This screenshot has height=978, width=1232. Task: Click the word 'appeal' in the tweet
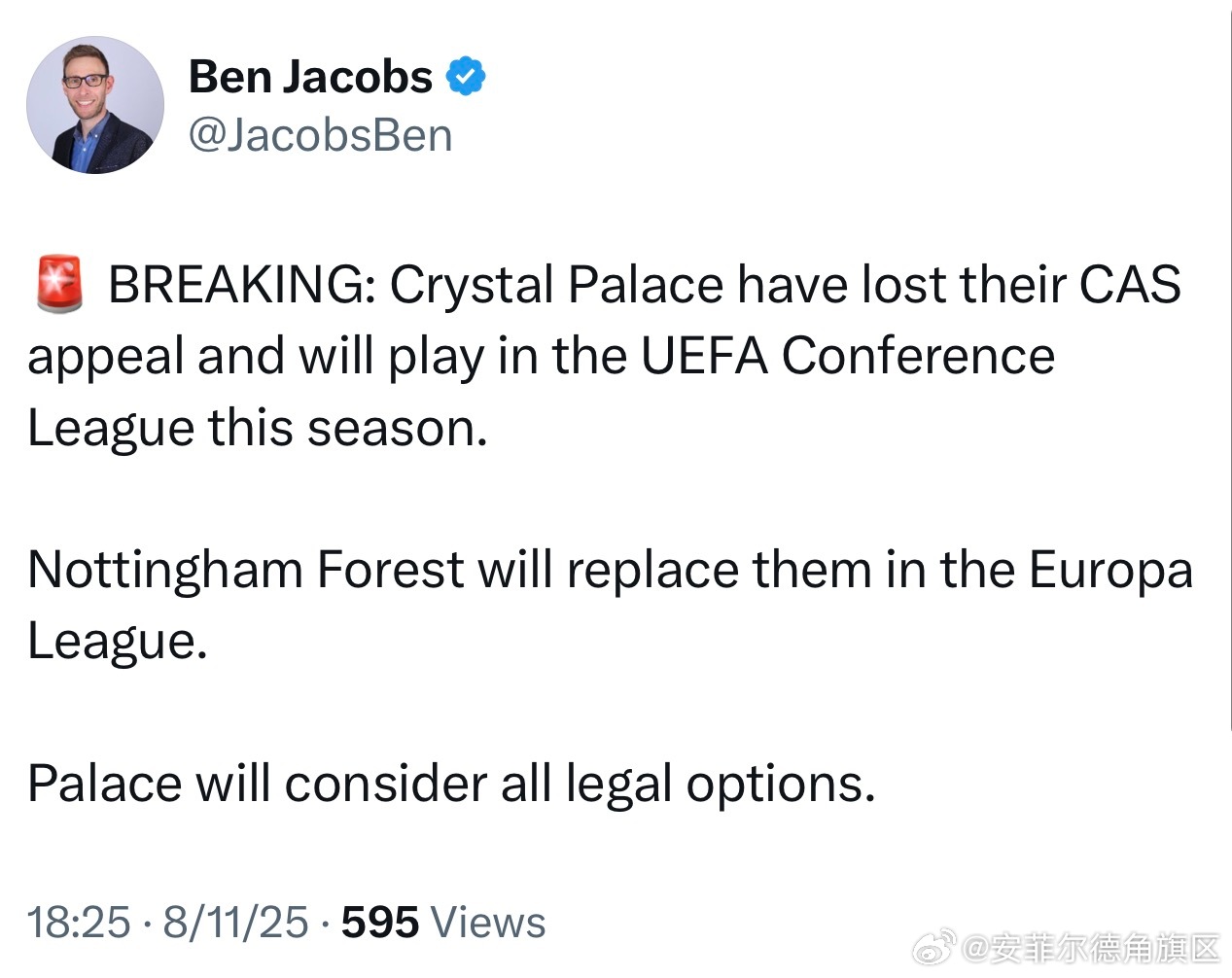click(x=107, y=358)
